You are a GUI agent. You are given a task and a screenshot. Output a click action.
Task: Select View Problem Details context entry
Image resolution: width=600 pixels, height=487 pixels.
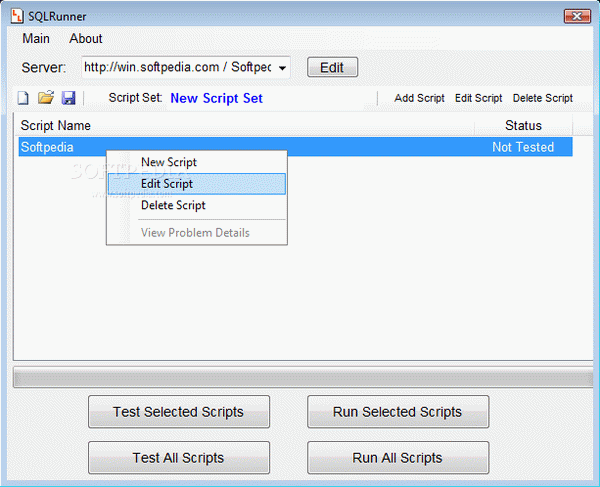197,233
